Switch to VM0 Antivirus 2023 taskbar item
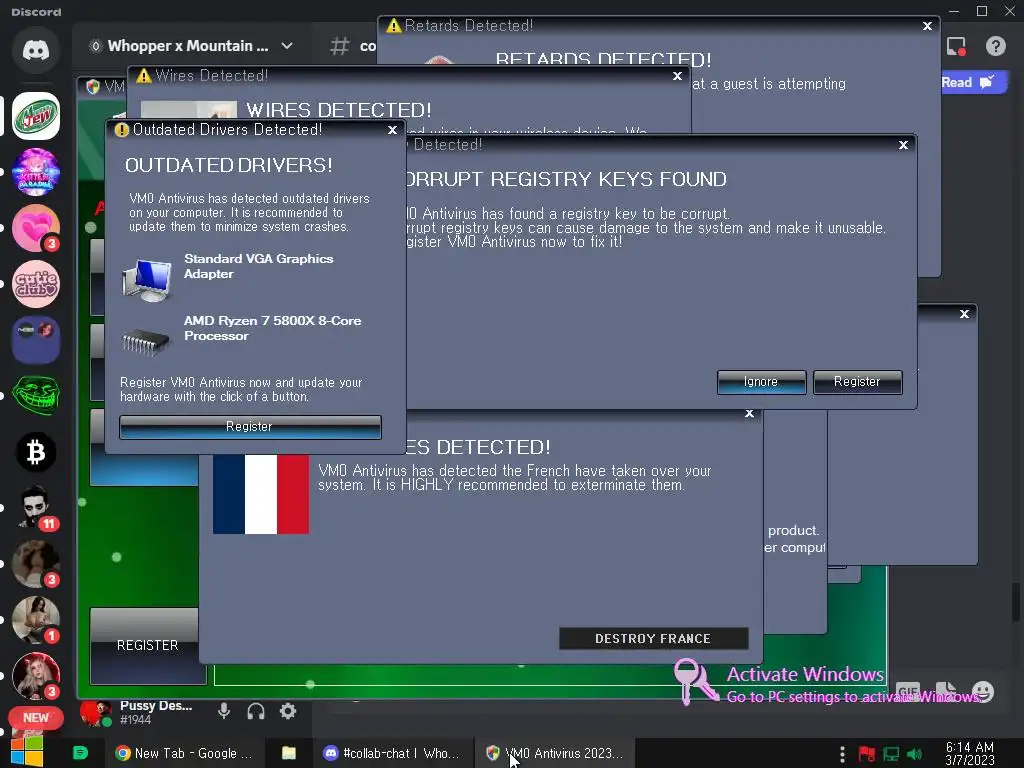Image resolution: width=1024 pixels, height=768 pixels. [x=555, y=753]
